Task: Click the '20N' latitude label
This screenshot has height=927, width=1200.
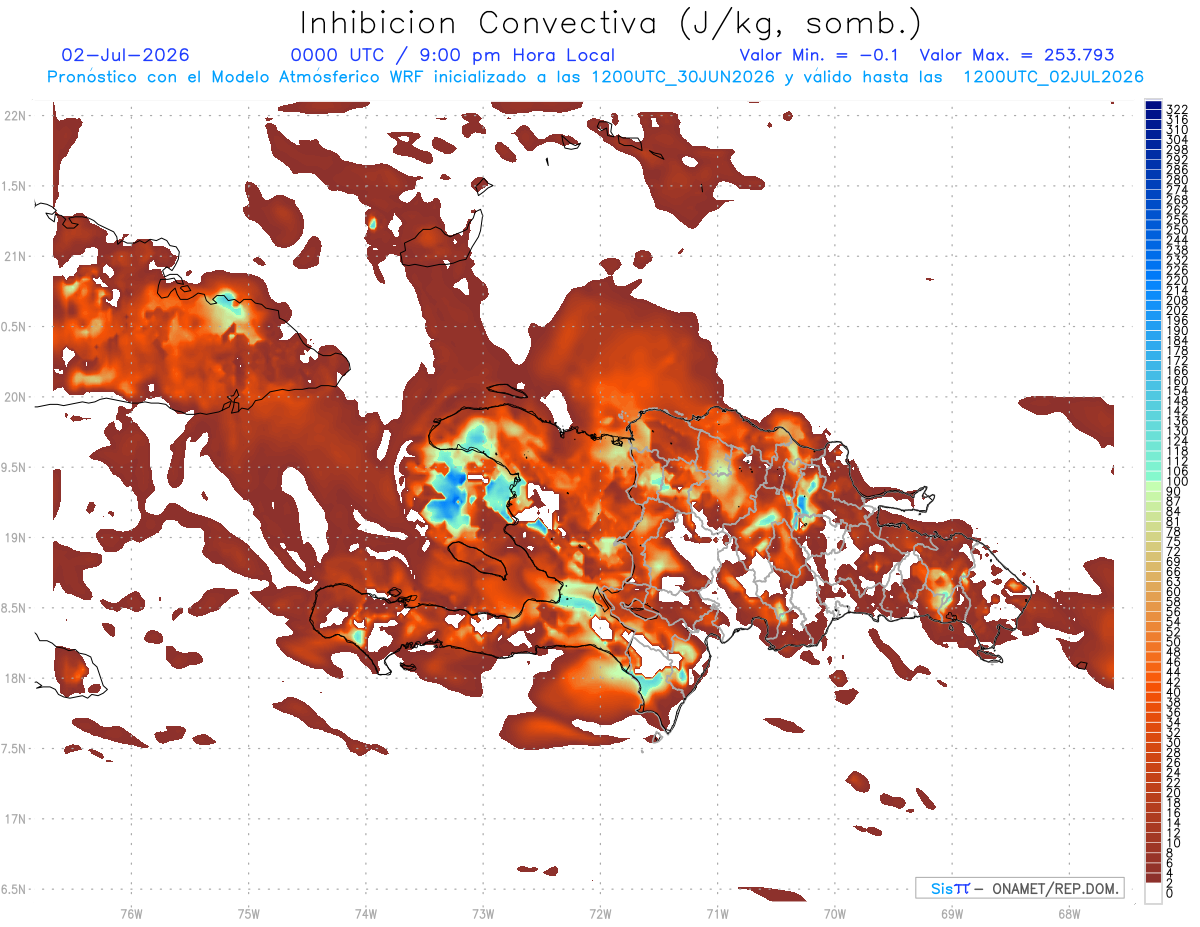Action: 15,397
